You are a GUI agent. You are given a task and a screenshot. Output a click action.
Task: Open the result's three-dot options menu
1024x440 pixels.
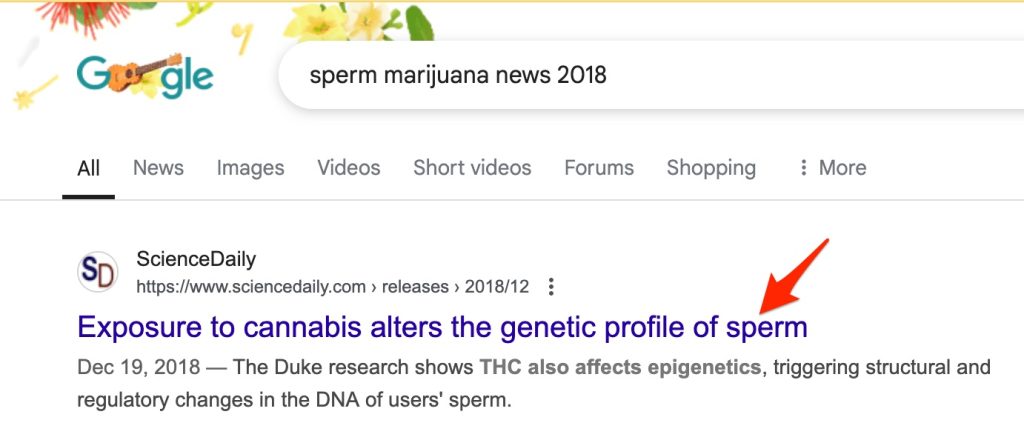[551, 288]
